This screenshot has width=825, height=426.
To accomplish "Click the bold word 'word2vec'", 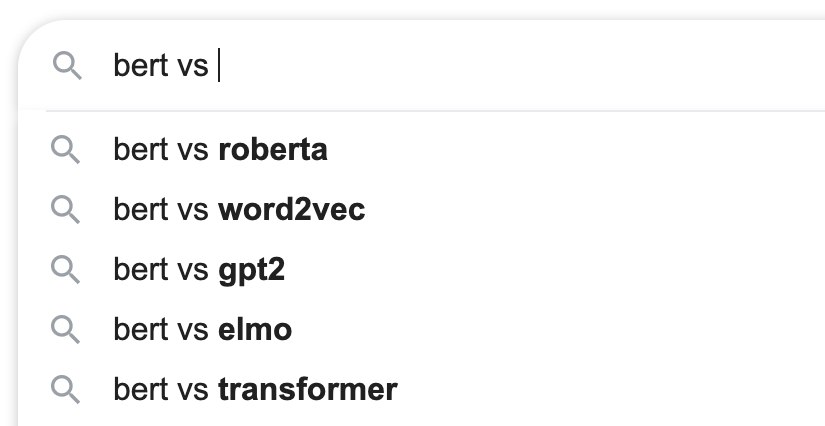I will (291, 210).
